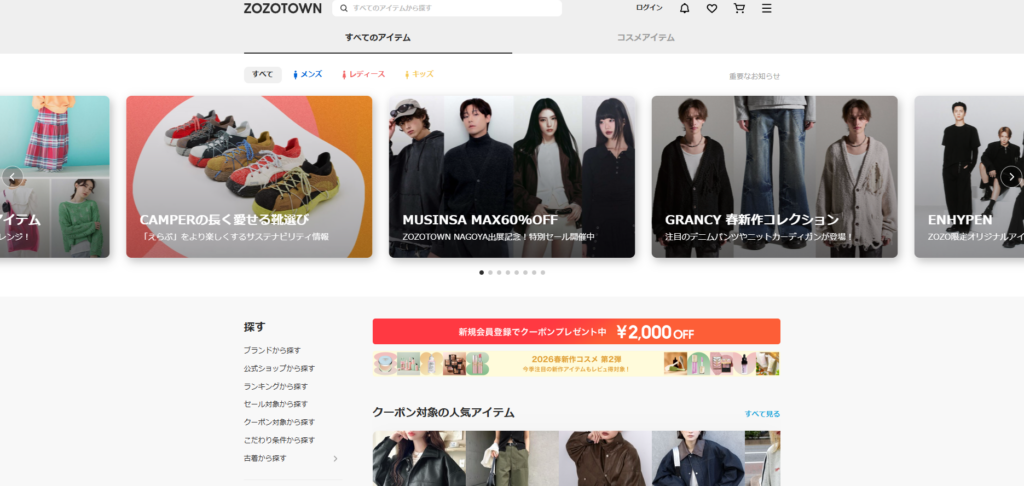
Task: Select the キッズ filter
Action: 419,74
